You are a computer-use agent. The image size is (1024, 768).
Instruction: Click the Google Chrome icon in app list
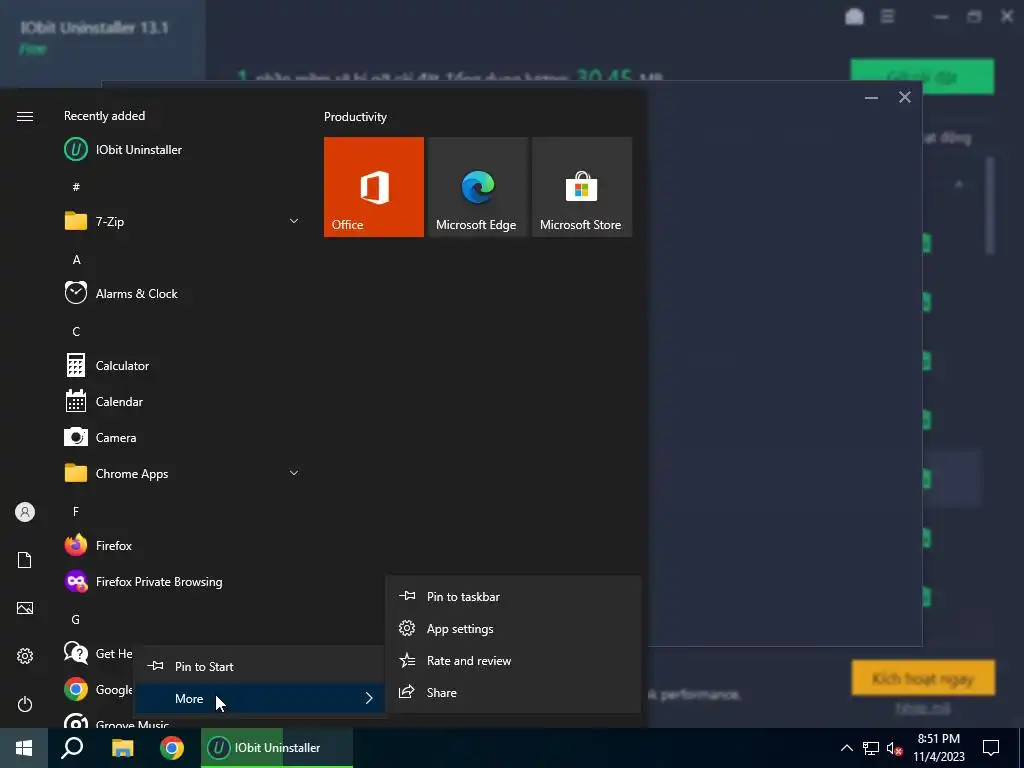pyautogui.click(x=76, y=689)
